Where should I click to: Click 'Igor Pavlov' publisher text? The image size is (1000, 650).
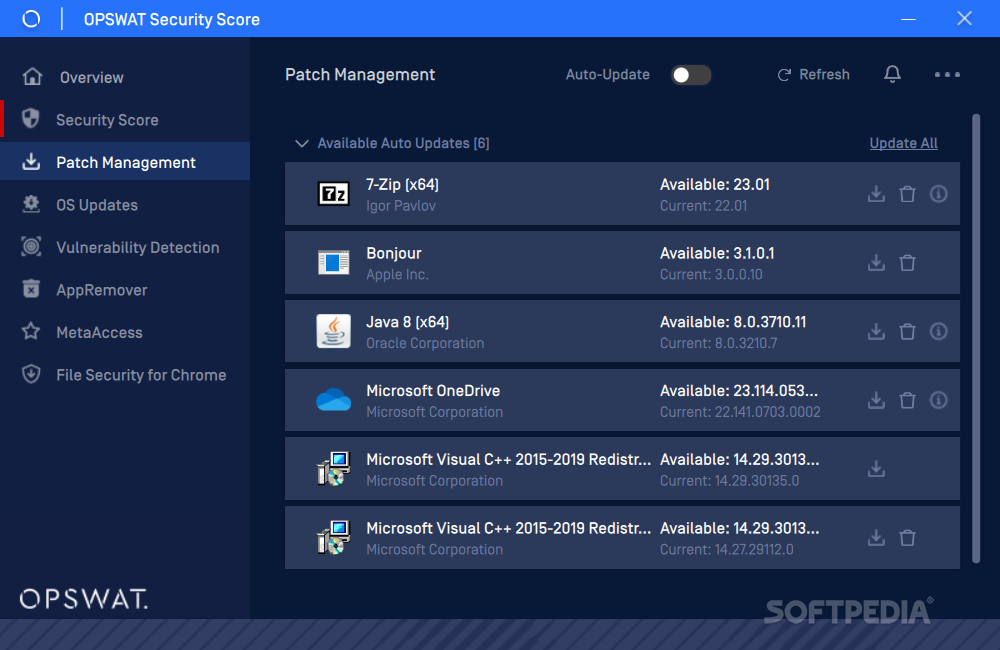click(x=401, y=206)
